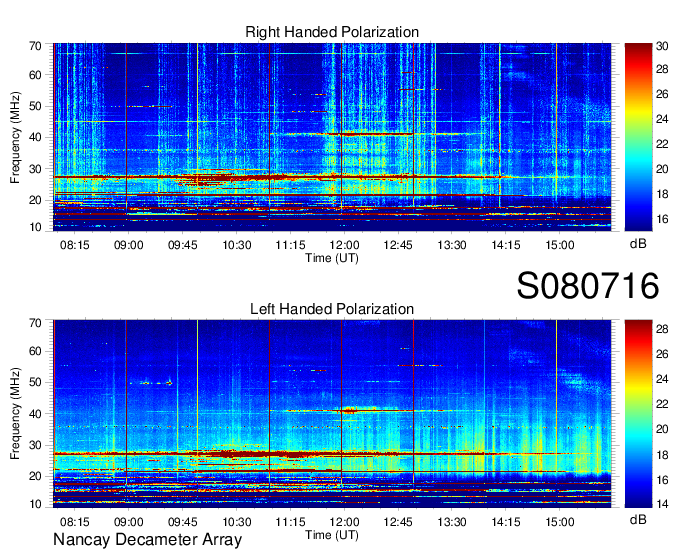680x552 pixels.
Task: Click the top colorbar at 30 dB red end
Action: pyautogui.click(x=638, y=46)
